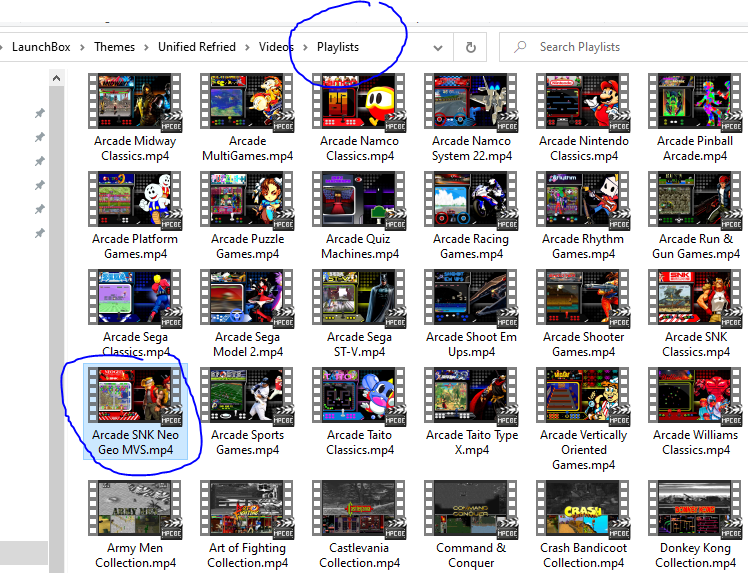Select Arcade MultiGames.mp4 thumbnail
Screen dimensions: 748x573
coord(247,101)
